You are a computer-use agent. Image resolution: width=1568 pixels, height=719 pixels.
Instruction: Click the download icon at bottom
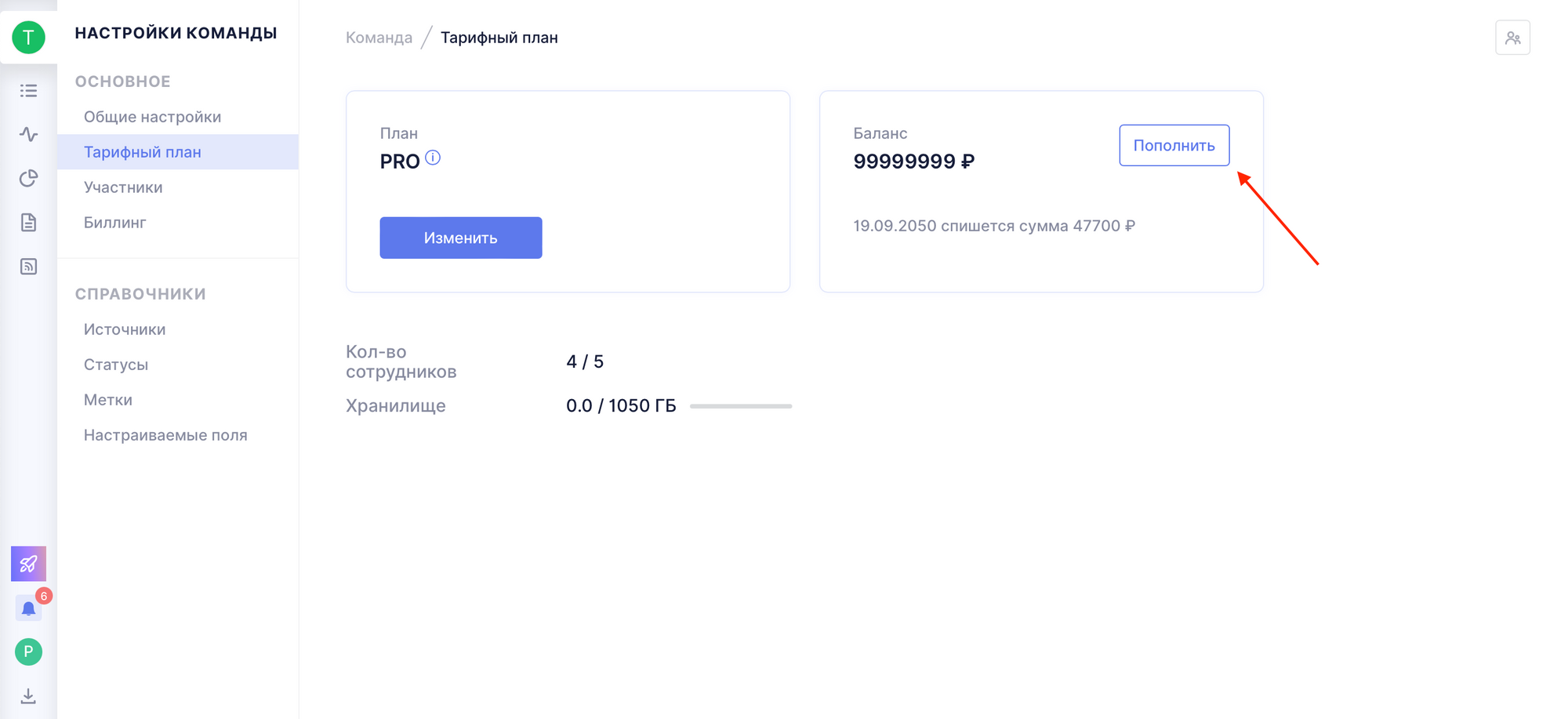pyautogui.click(x=28, y=695)
